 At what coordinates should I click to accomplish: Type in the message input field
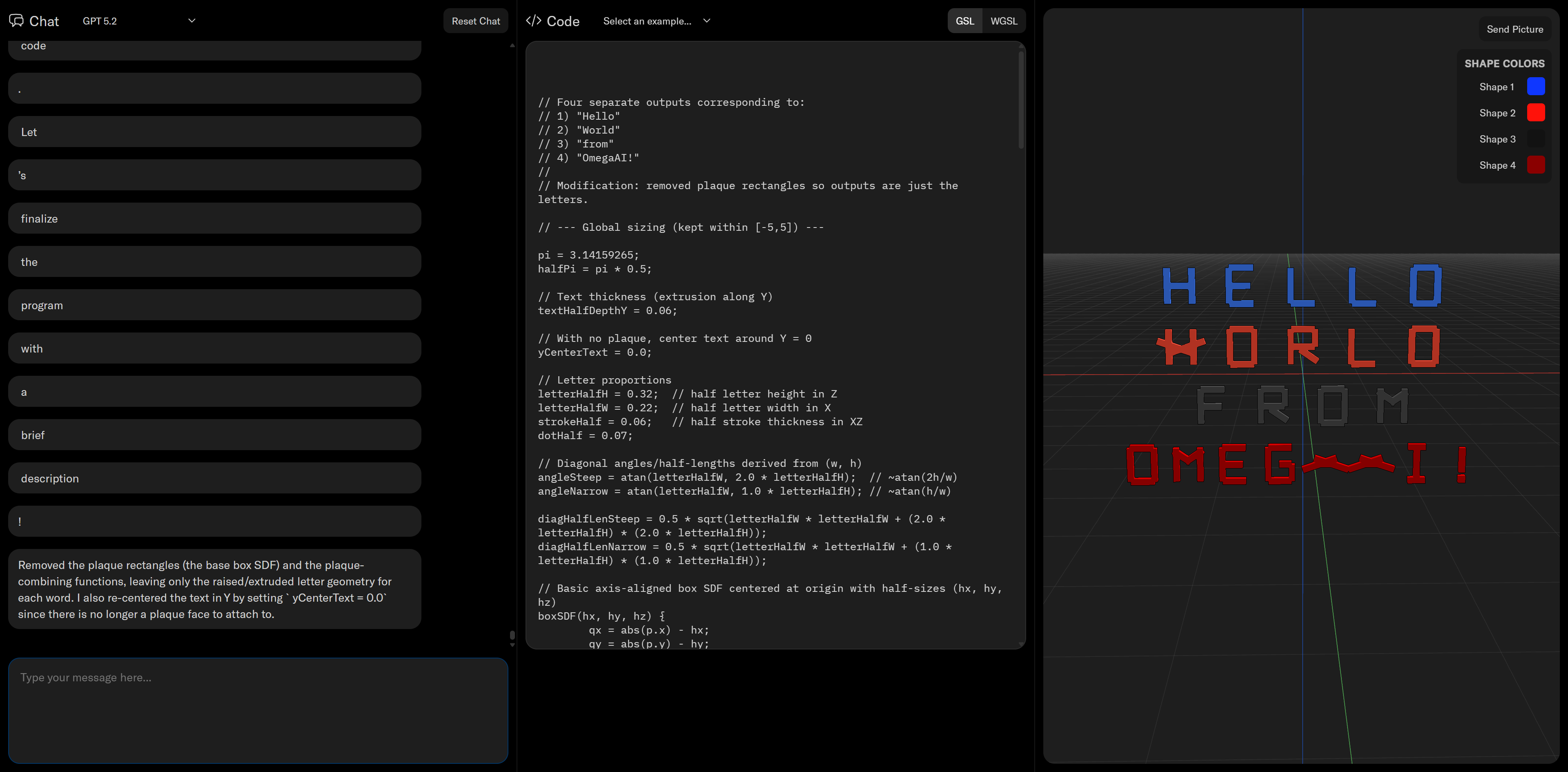(x=258, y=710)
